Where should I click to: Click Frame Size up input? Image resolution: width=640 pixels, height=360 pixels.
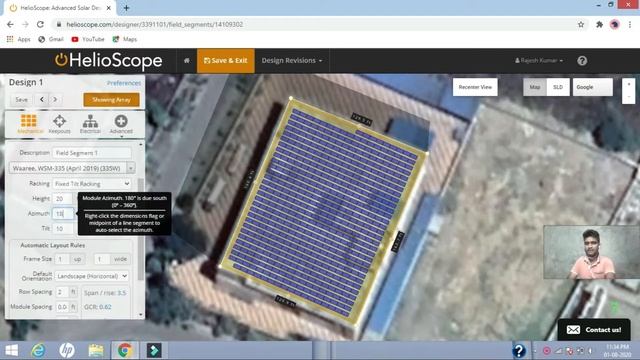(x=62, y=259)
